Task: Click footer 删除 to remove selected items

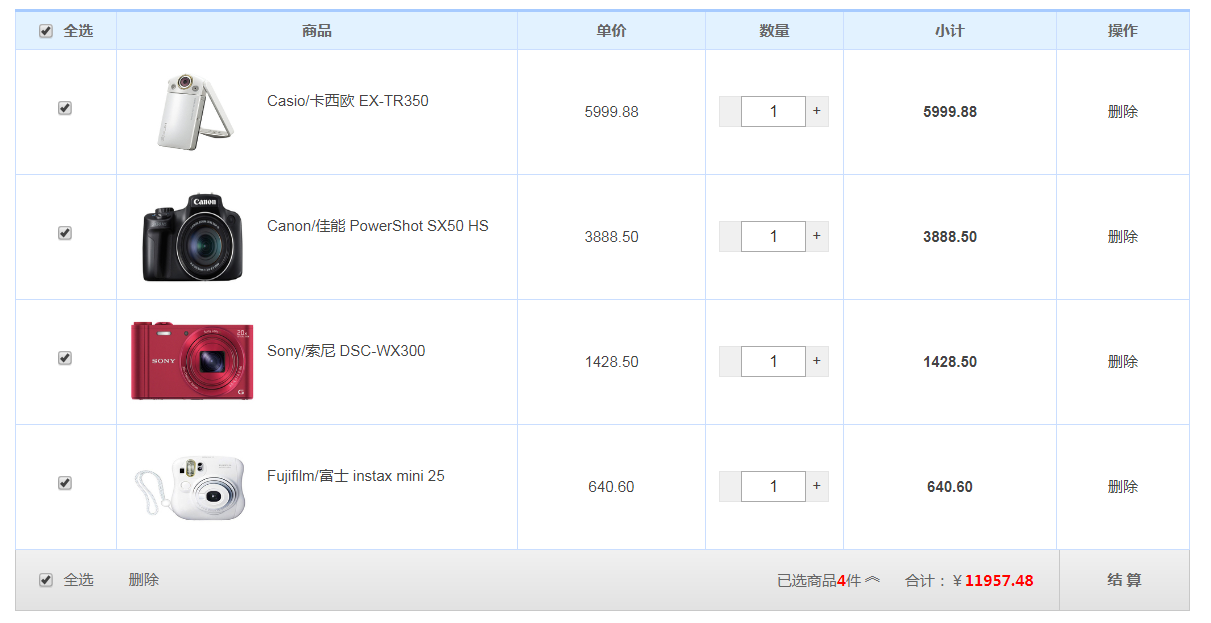Action: tap(143, 580)
